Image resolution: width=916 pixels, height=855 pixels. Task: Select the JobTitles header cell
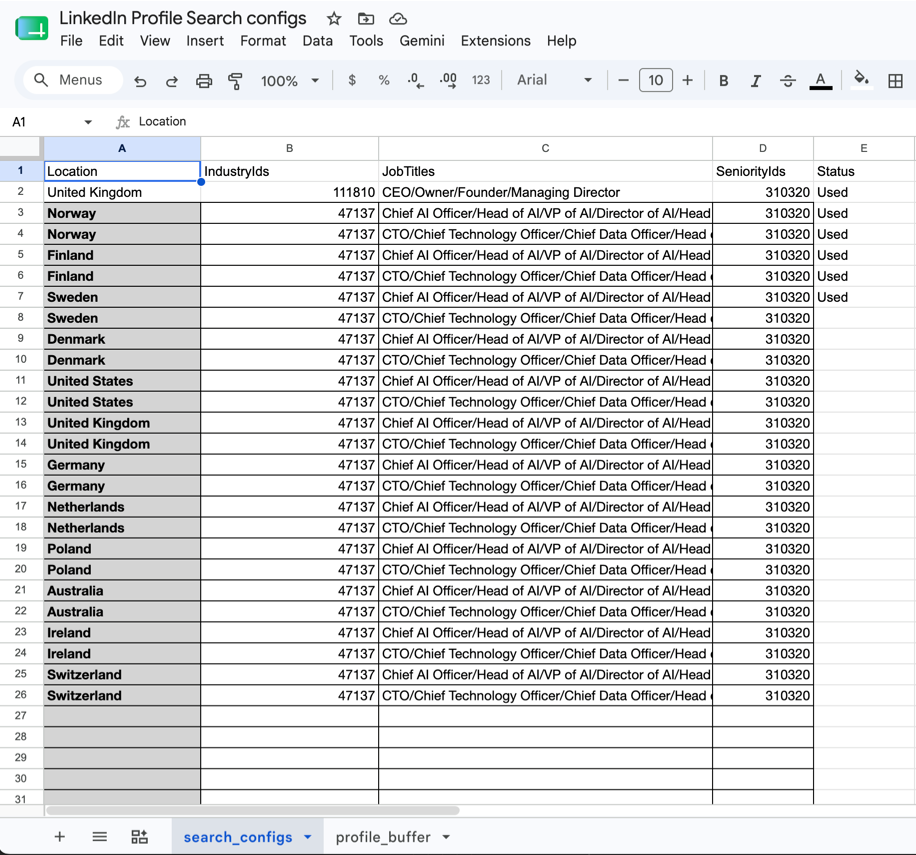[x=545, y=171]
